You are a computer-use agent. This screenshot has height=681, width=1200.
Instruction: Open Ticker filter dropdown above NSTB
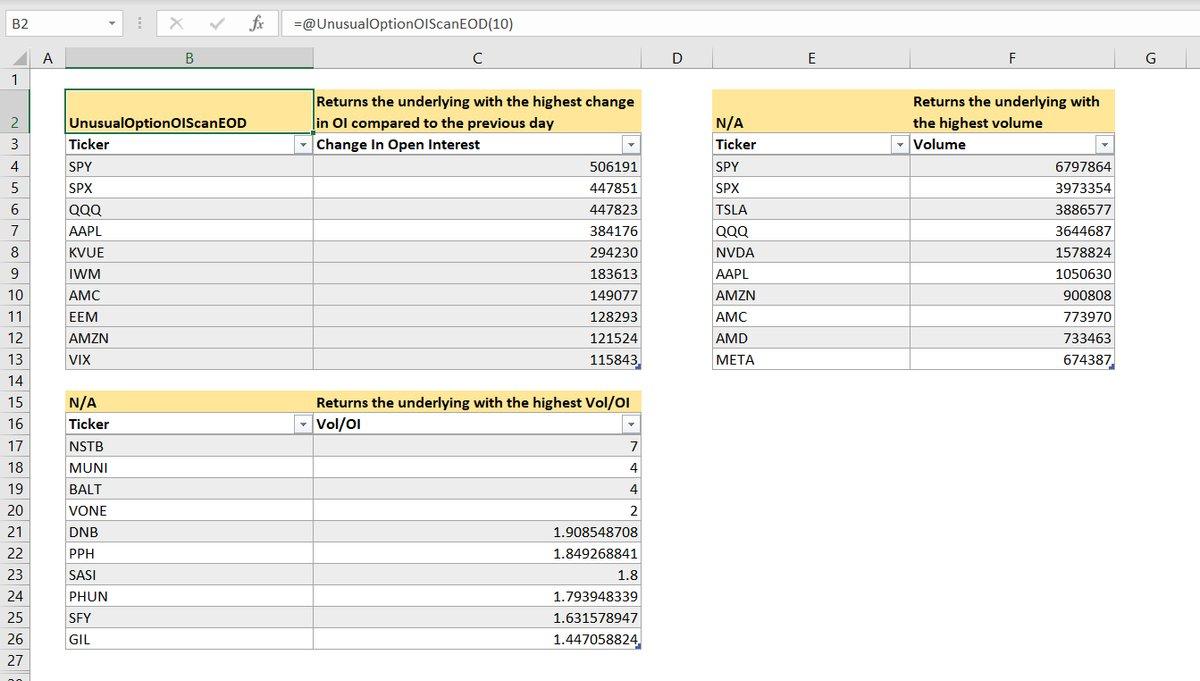pyautogui.click(x=303, y=425)
